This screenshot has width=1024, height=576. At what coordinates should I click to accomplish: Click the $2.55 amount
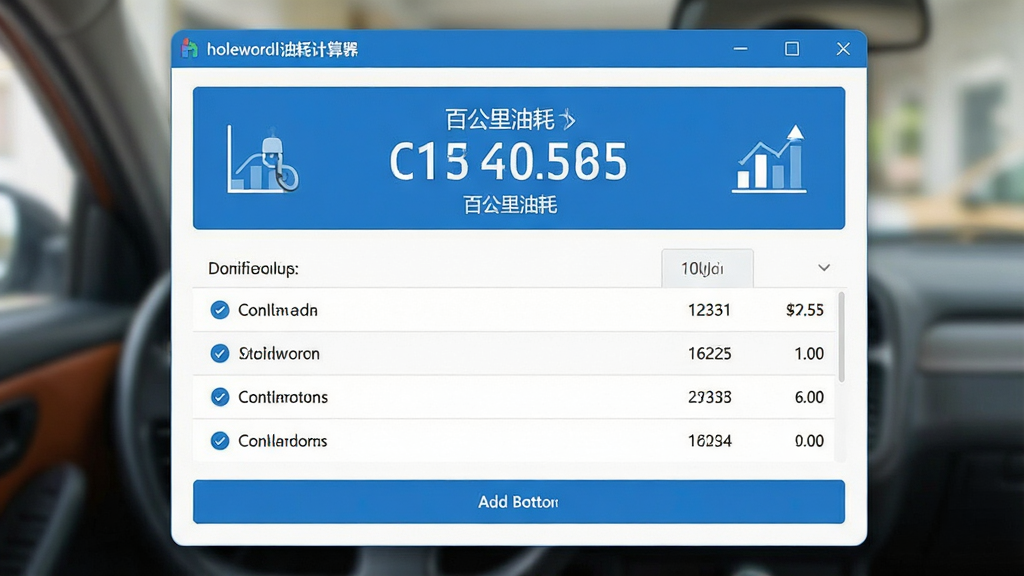[805, 310]
